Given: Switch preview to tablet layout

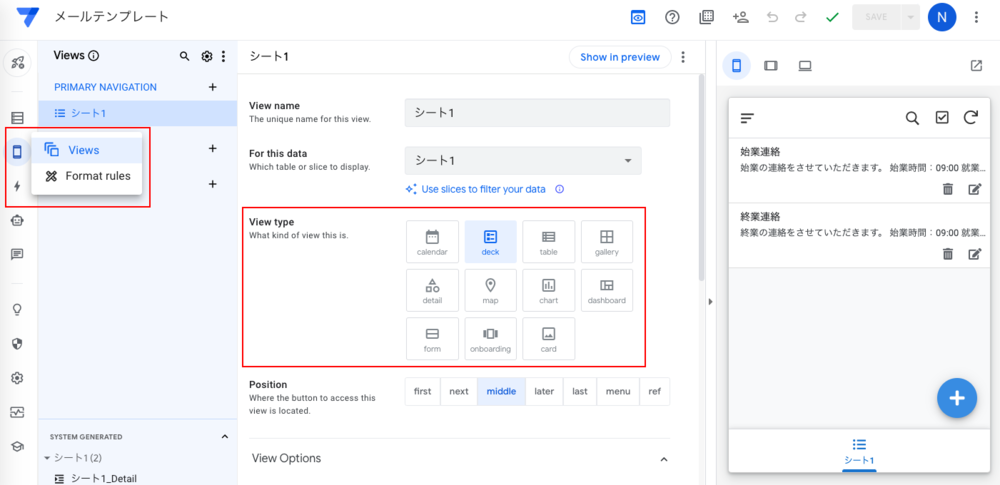Looking at the screenshot, I should 770,66.
